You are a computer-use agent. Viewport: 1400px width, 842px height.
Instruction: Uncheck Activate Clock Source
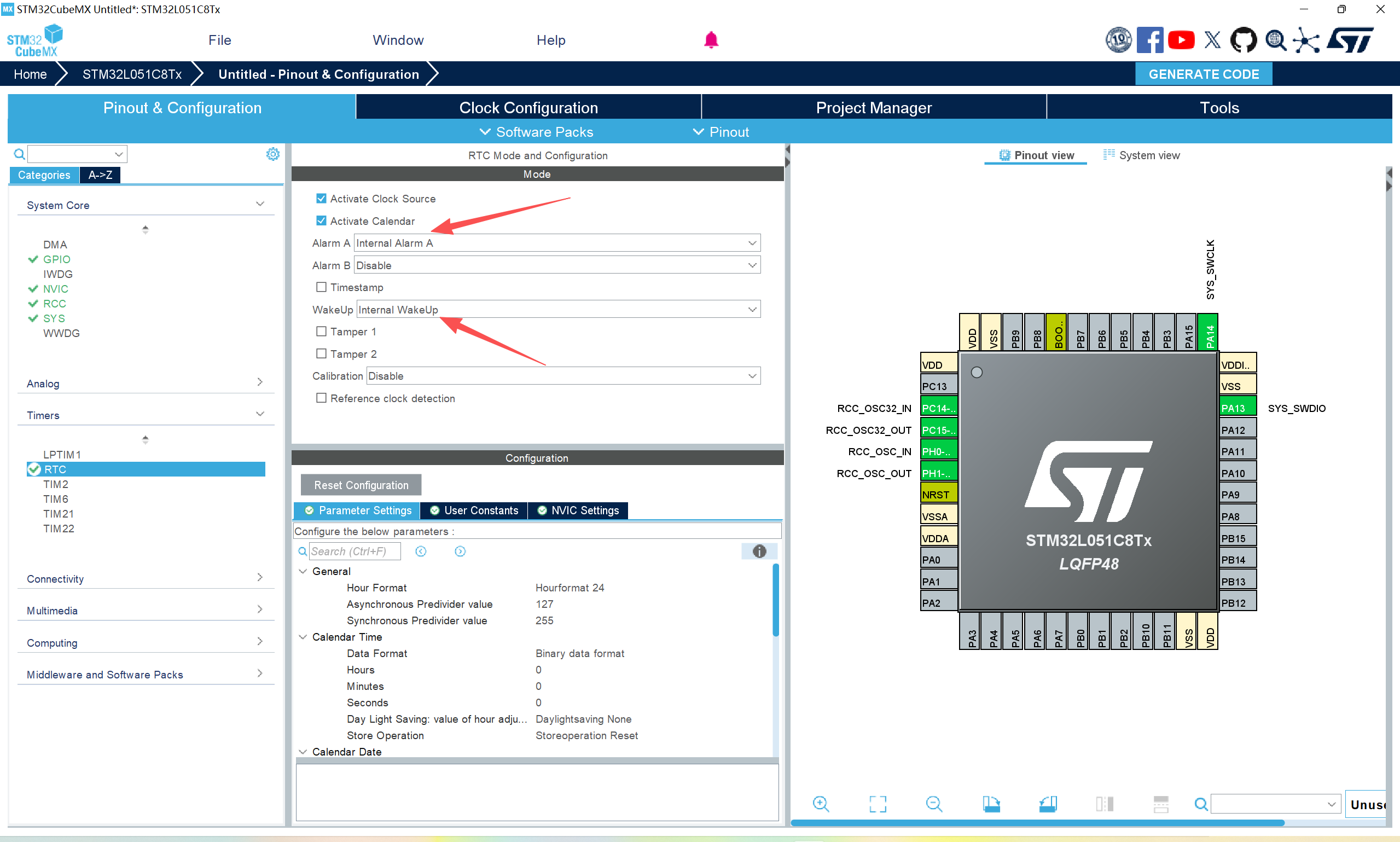click(x=321, y=198)
